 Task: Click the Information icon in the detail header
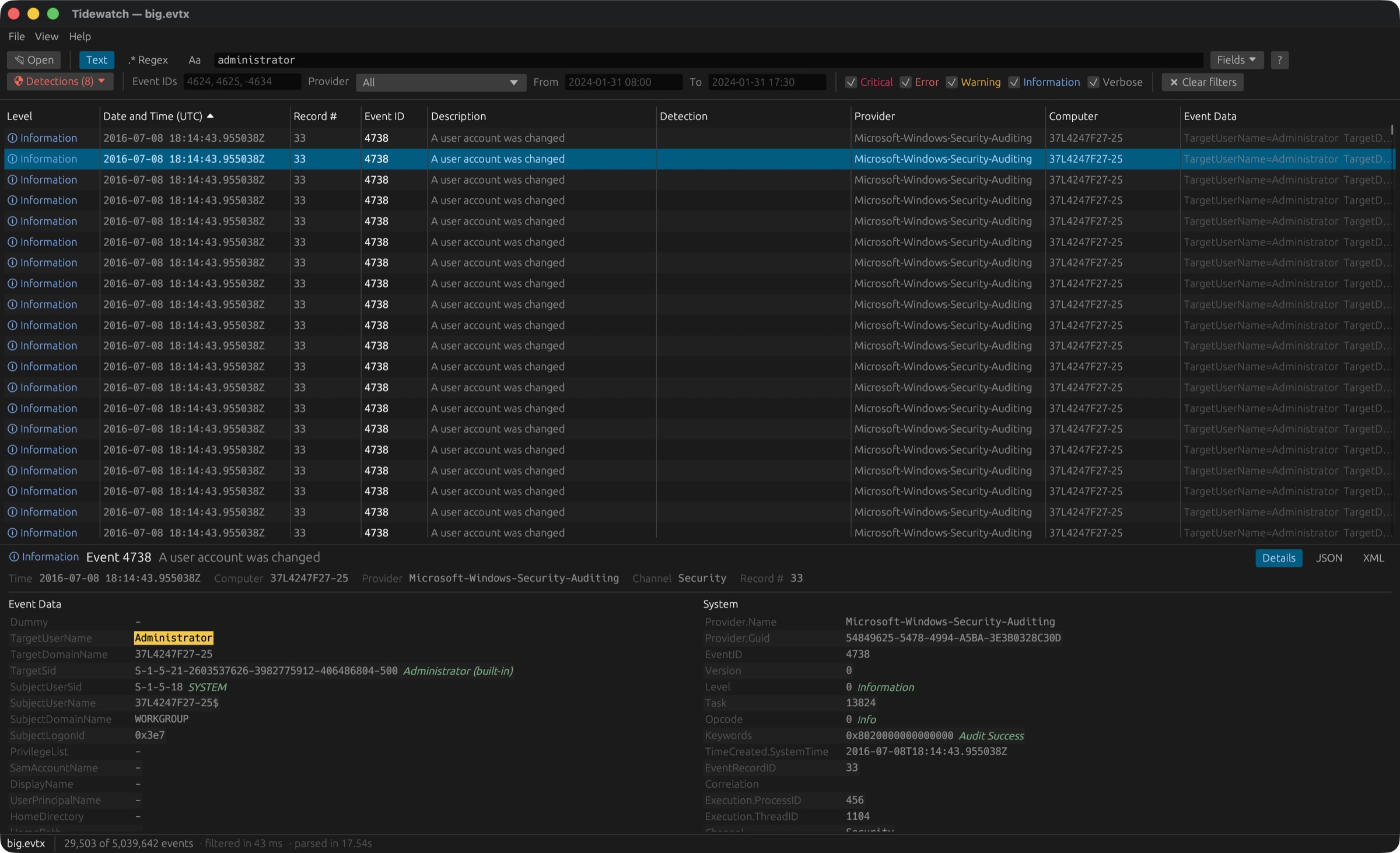14,557
